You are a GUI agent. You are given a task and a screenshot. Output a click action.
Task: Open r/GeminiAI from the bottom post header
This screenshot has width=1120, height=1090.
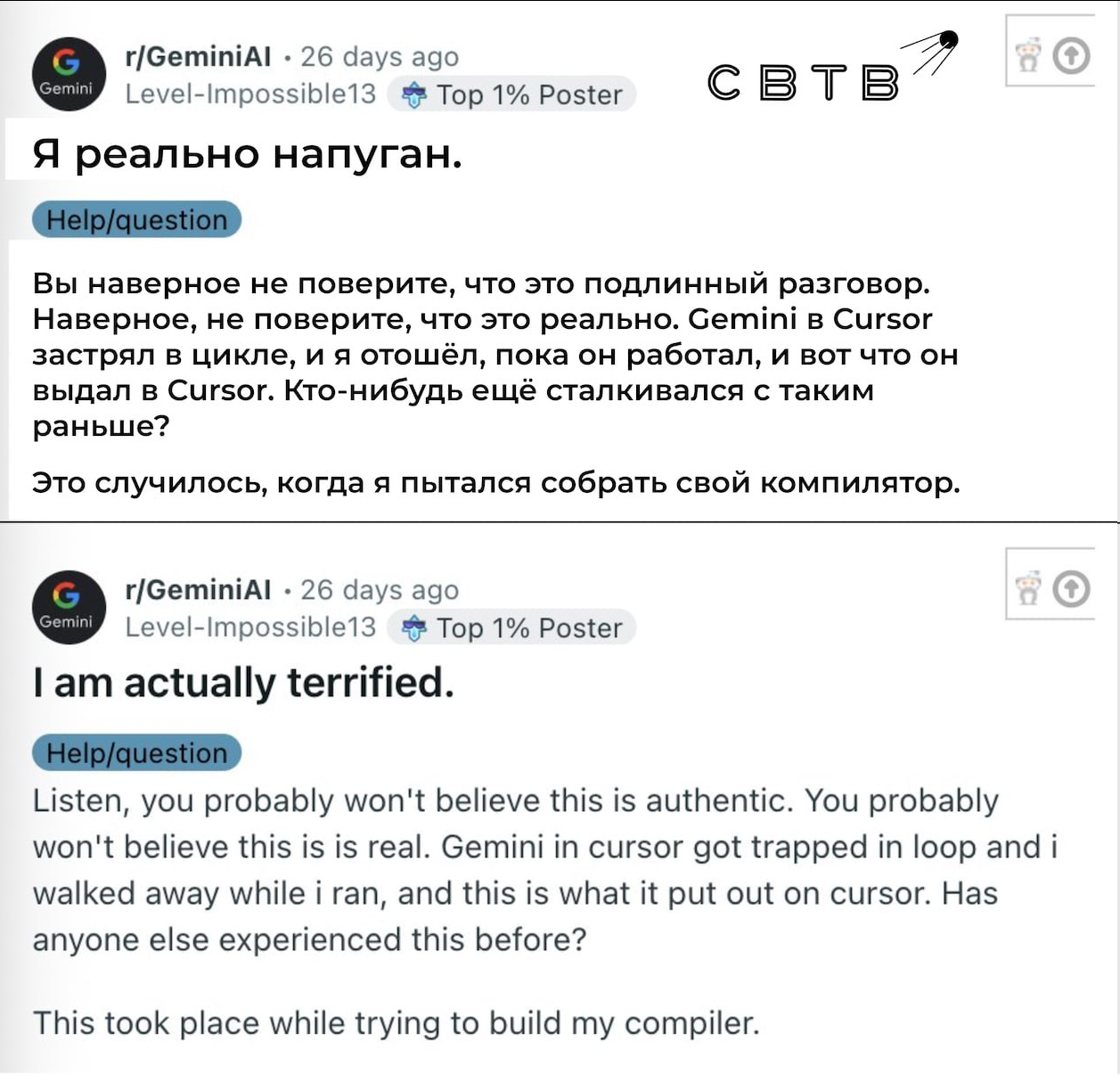[198, 589]
